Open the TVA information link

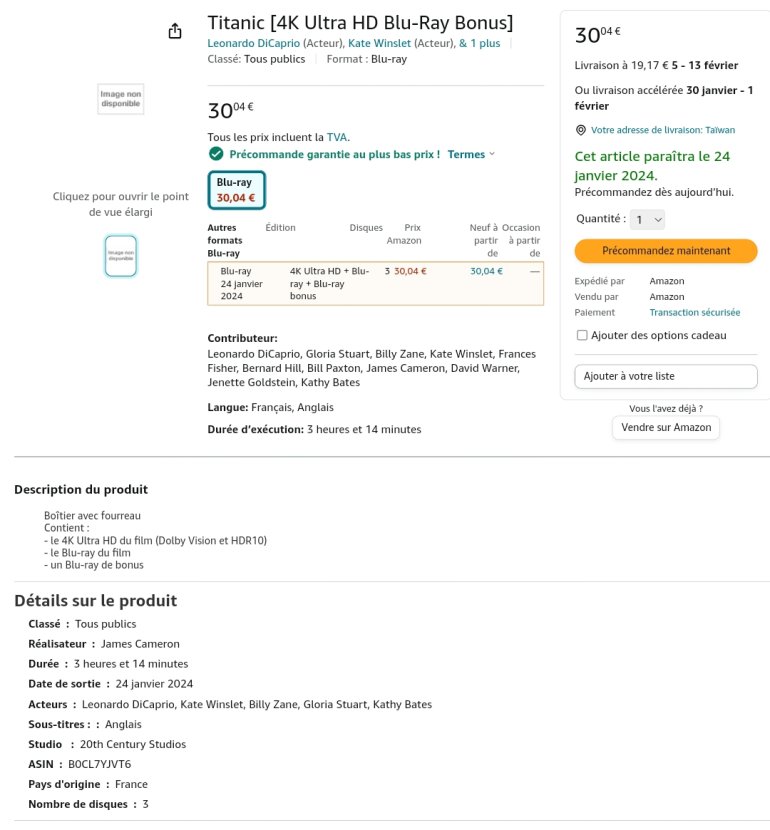[337, 137]
